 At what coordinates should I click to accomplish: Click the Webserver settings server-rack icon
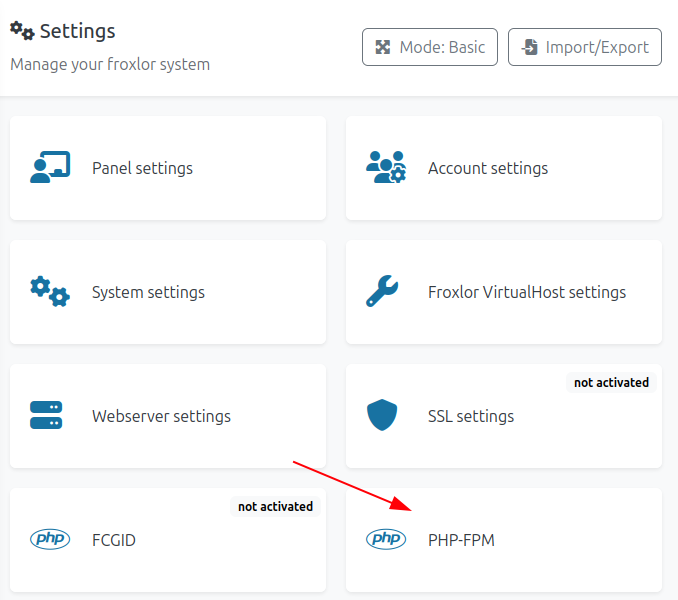[x=47, y=416]
